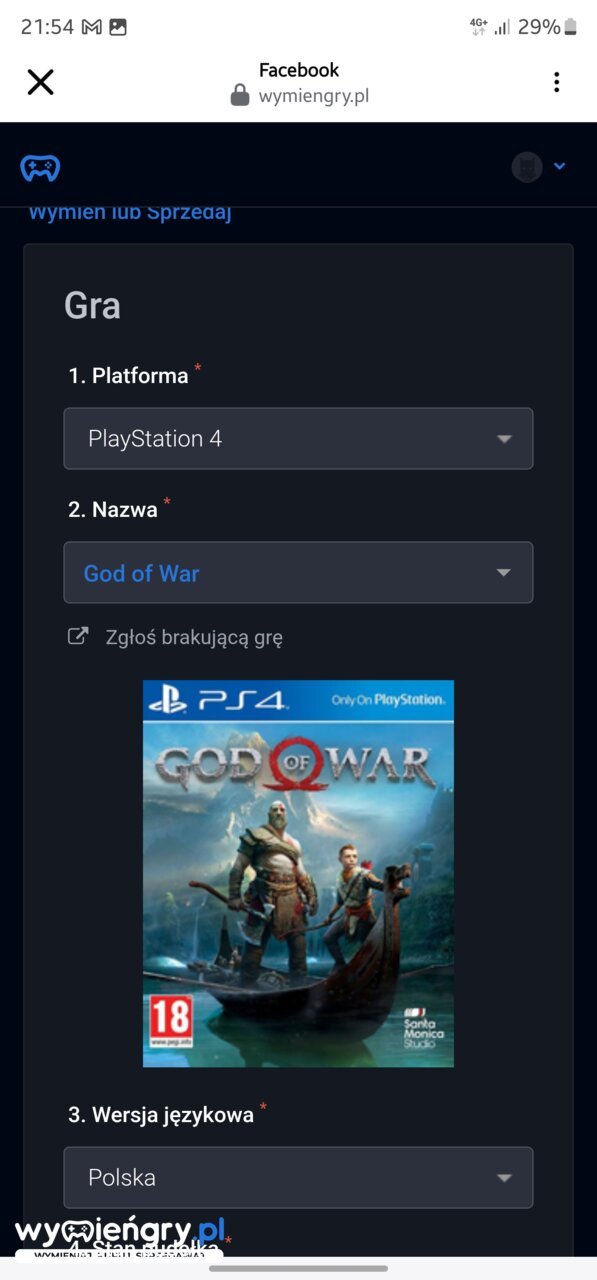
Task: Open the PlayStation 4 platform dropdown
Action: (298, 438)
